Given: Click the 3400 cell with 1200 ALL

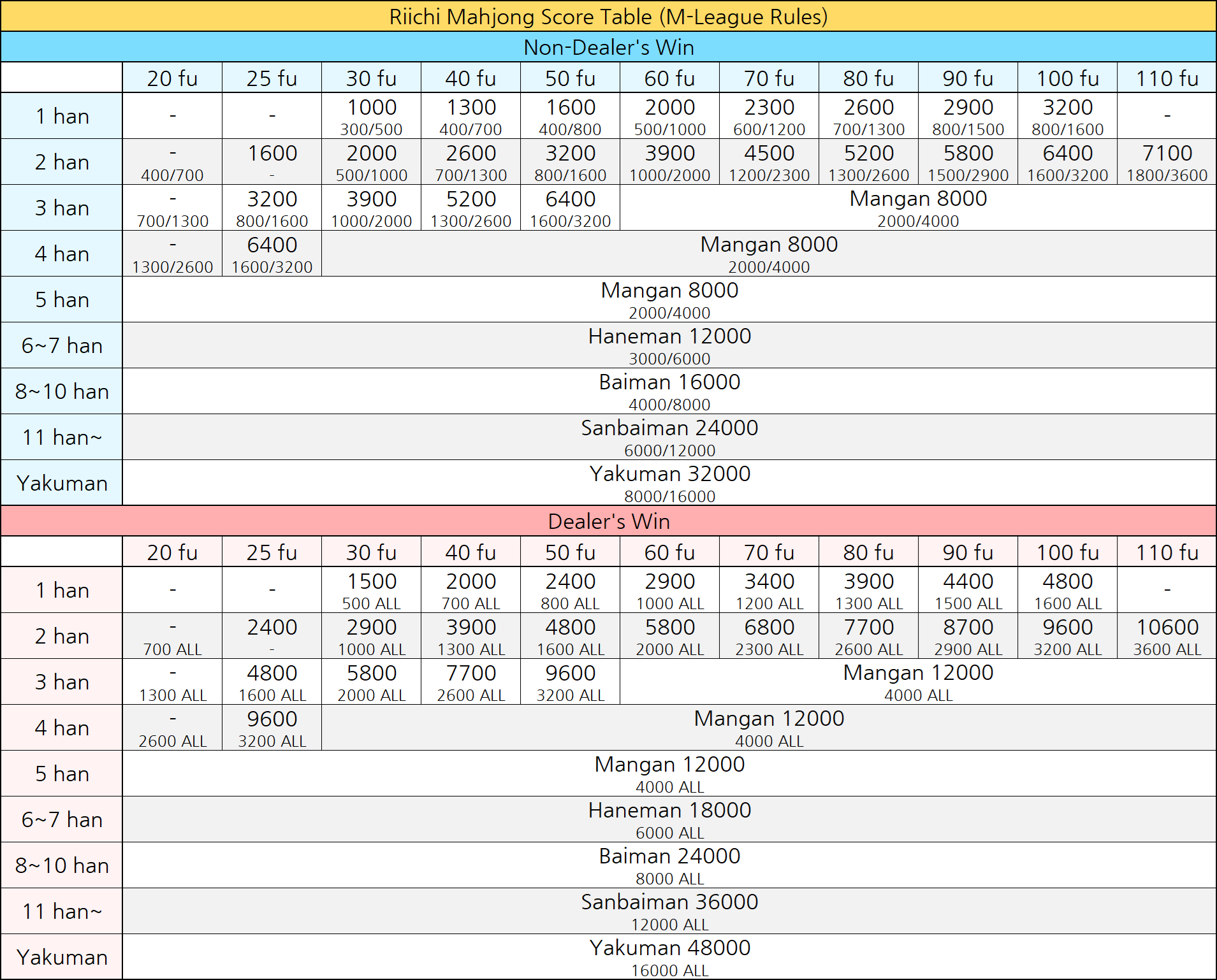Looking at the screenshot, I should pos(769,590).
